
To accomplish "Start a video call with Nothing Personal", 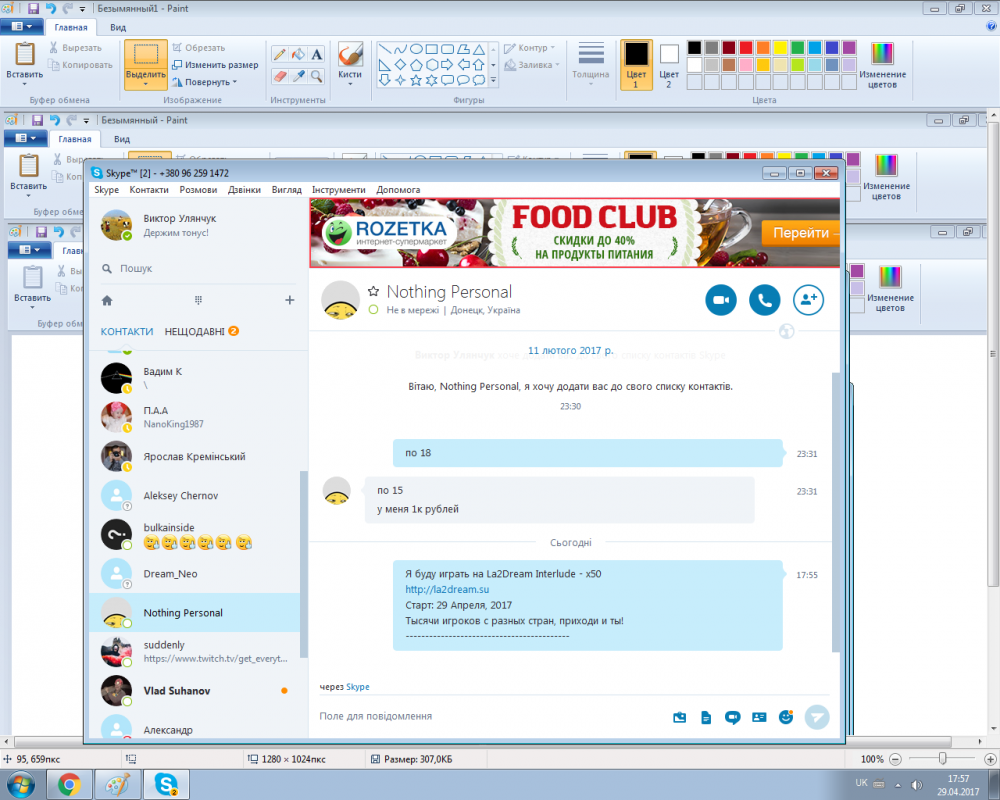I will tap(720, 300).
